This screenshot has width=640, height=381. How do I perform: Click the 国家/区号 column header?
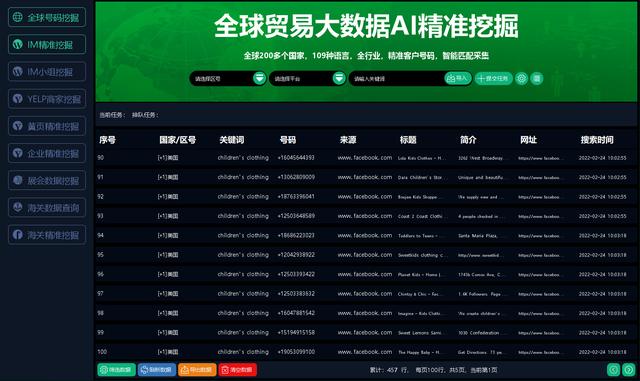178,140
